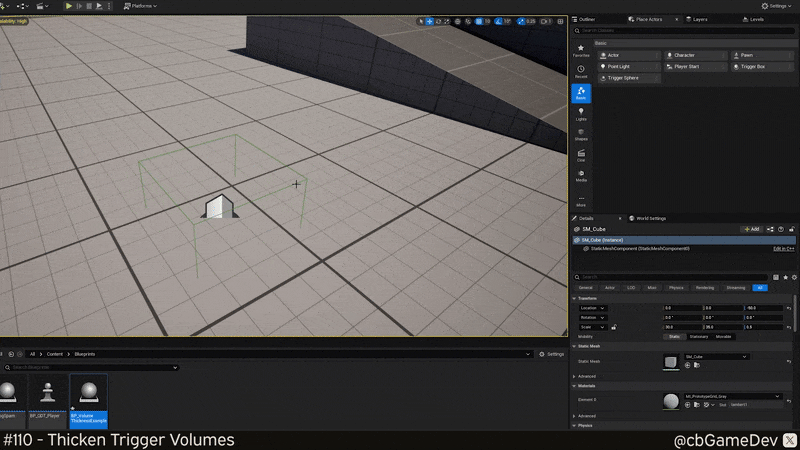Open the Rotation type dropdown
This screenshot has width=800, height=450.
point(592,317)
